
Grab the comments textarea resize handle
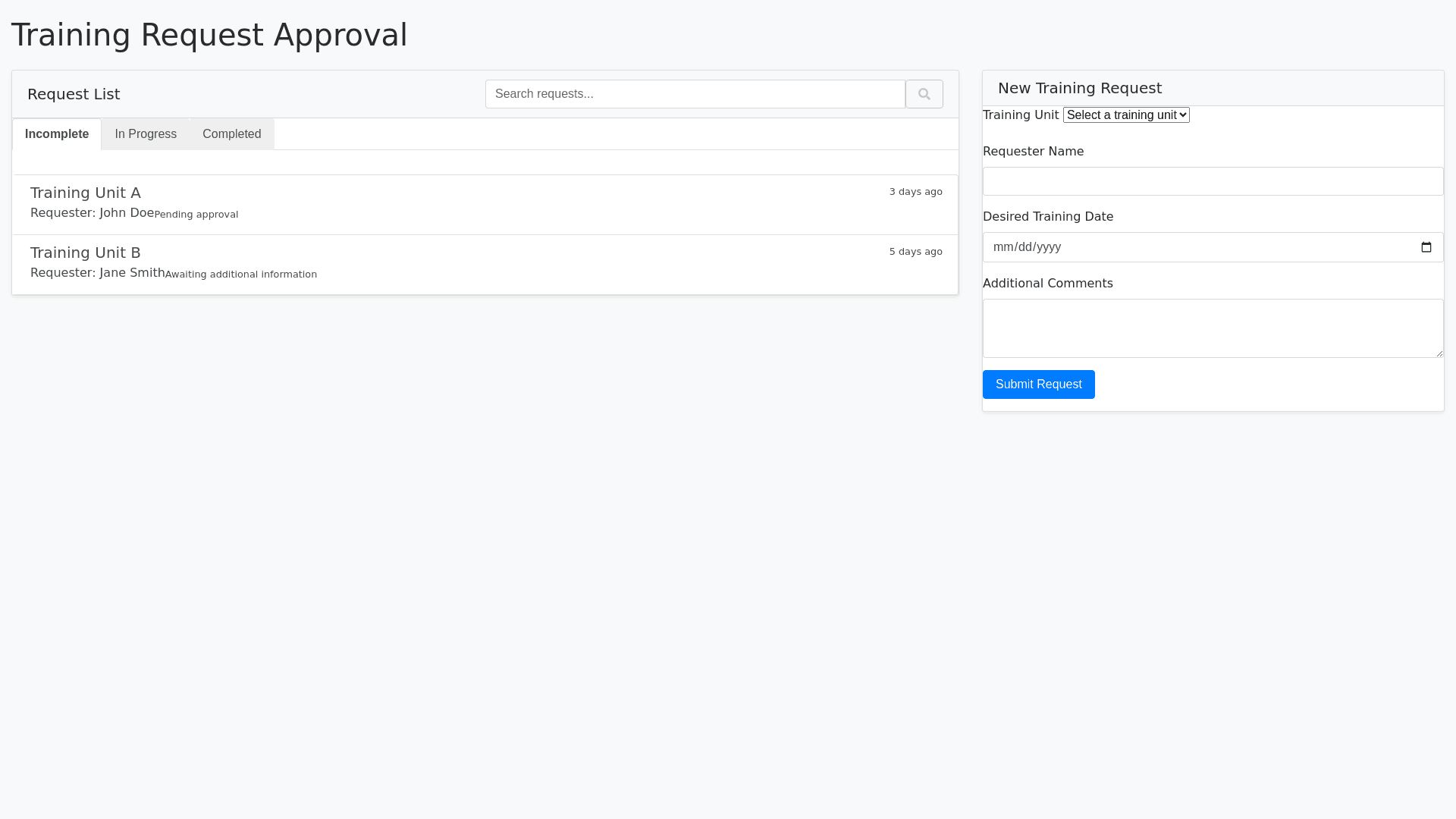coord(1439,353)
